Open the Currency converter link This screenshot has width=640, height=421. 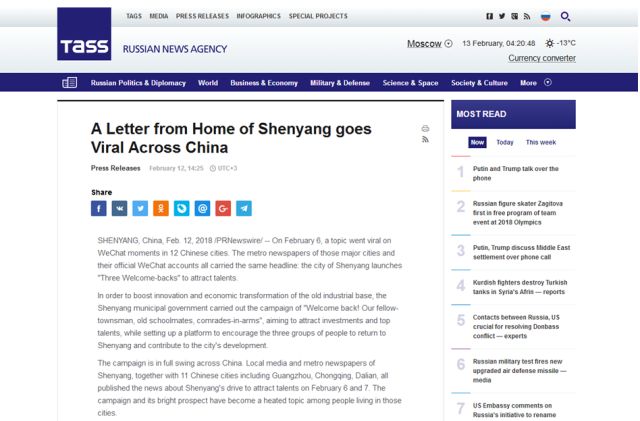541,58
